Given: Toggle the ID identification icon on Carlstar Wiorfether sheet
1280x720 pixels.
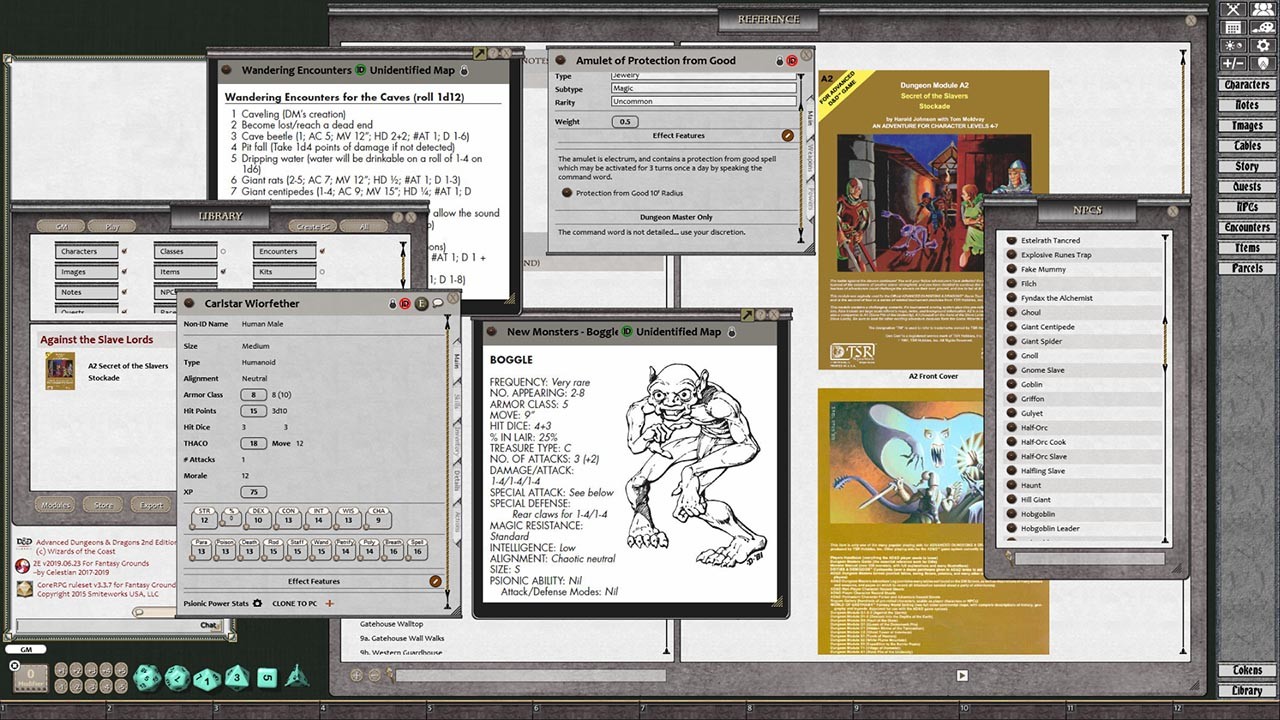Looking at the screenshot, I should click(405, 304).
